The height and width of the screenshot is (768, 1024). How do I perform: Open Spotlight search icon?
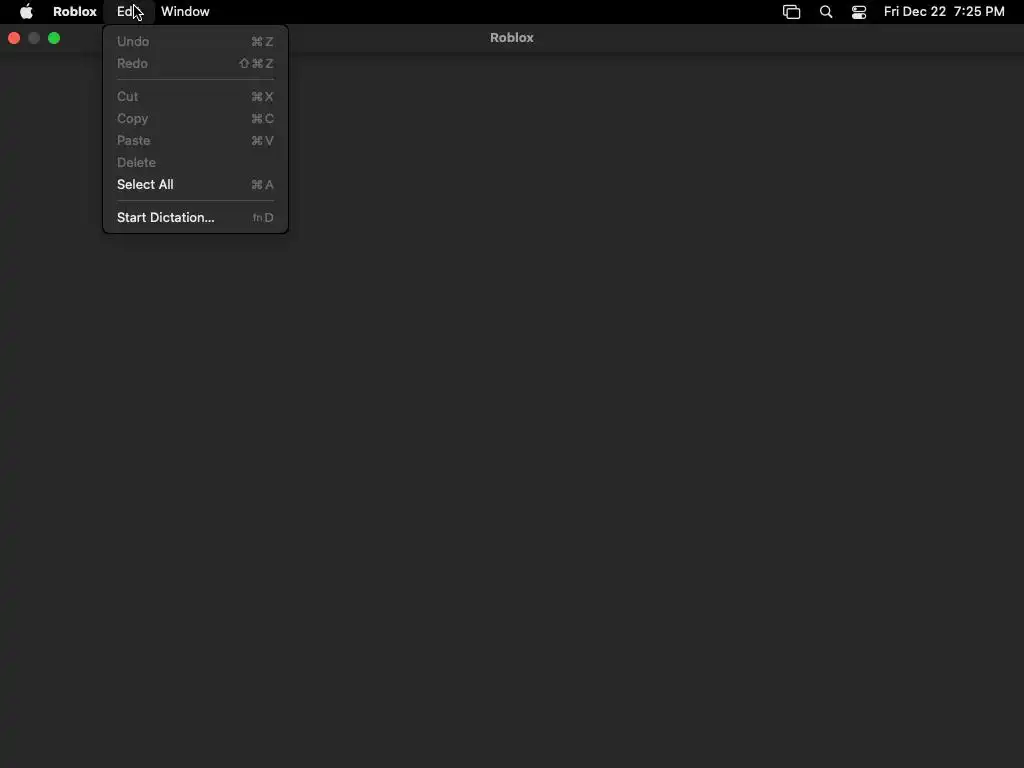click(826, 12)
